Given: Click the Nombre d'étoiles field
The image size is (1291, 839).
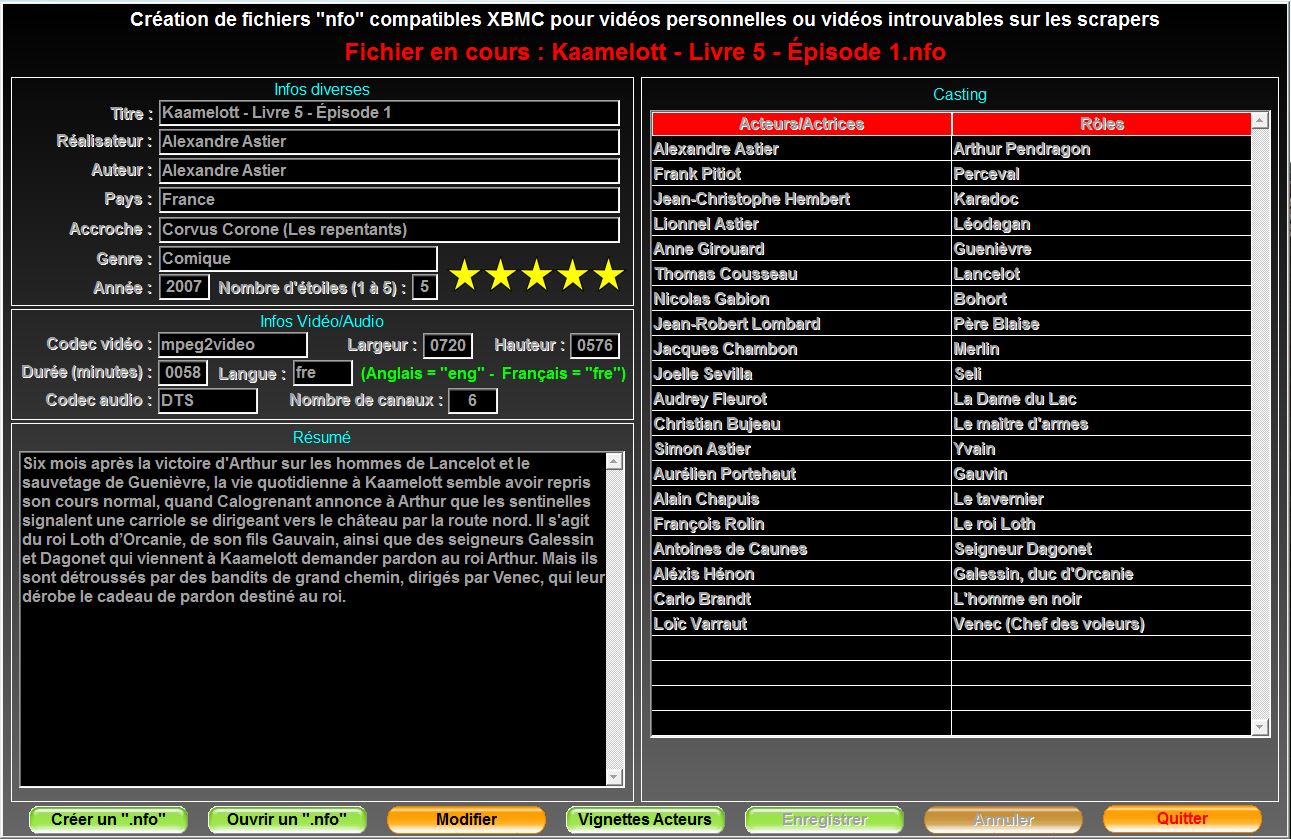Looking at the screenshot, I should (x=424, y=288).
